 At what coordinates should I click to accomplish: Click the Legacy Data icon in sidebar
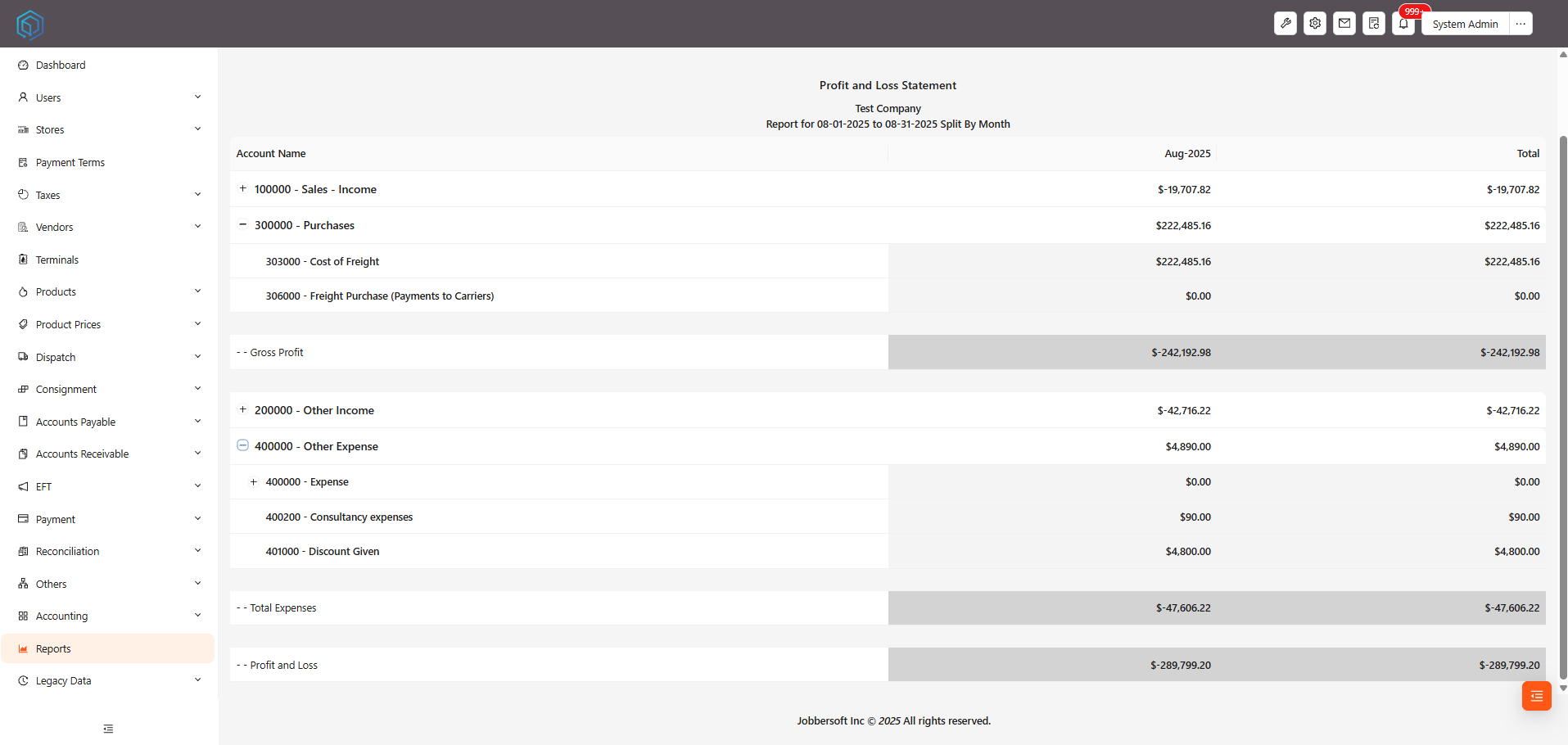23,680
